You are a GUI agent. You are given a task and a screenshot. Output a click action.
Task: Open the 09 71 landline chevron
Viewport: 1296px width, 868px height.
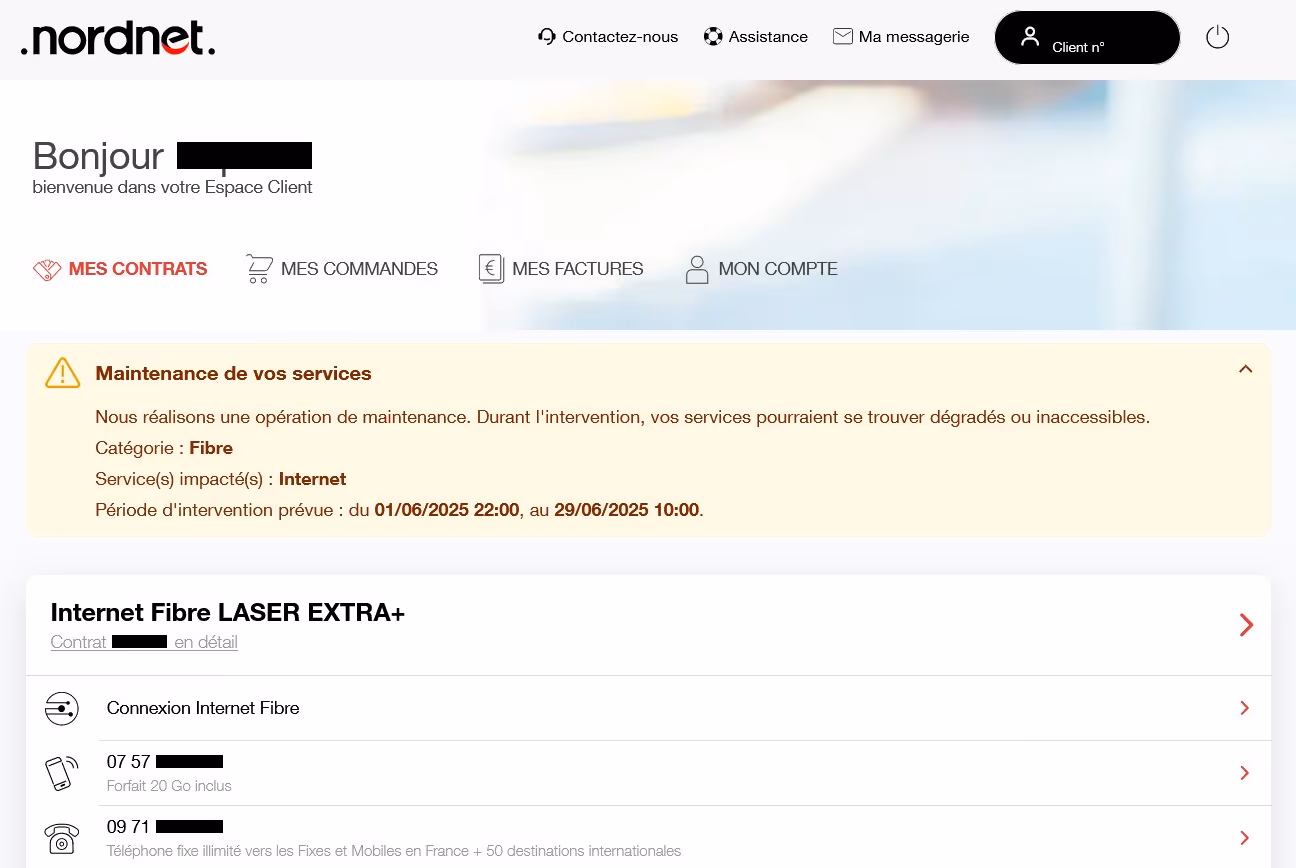click(x=1245, y=838)
